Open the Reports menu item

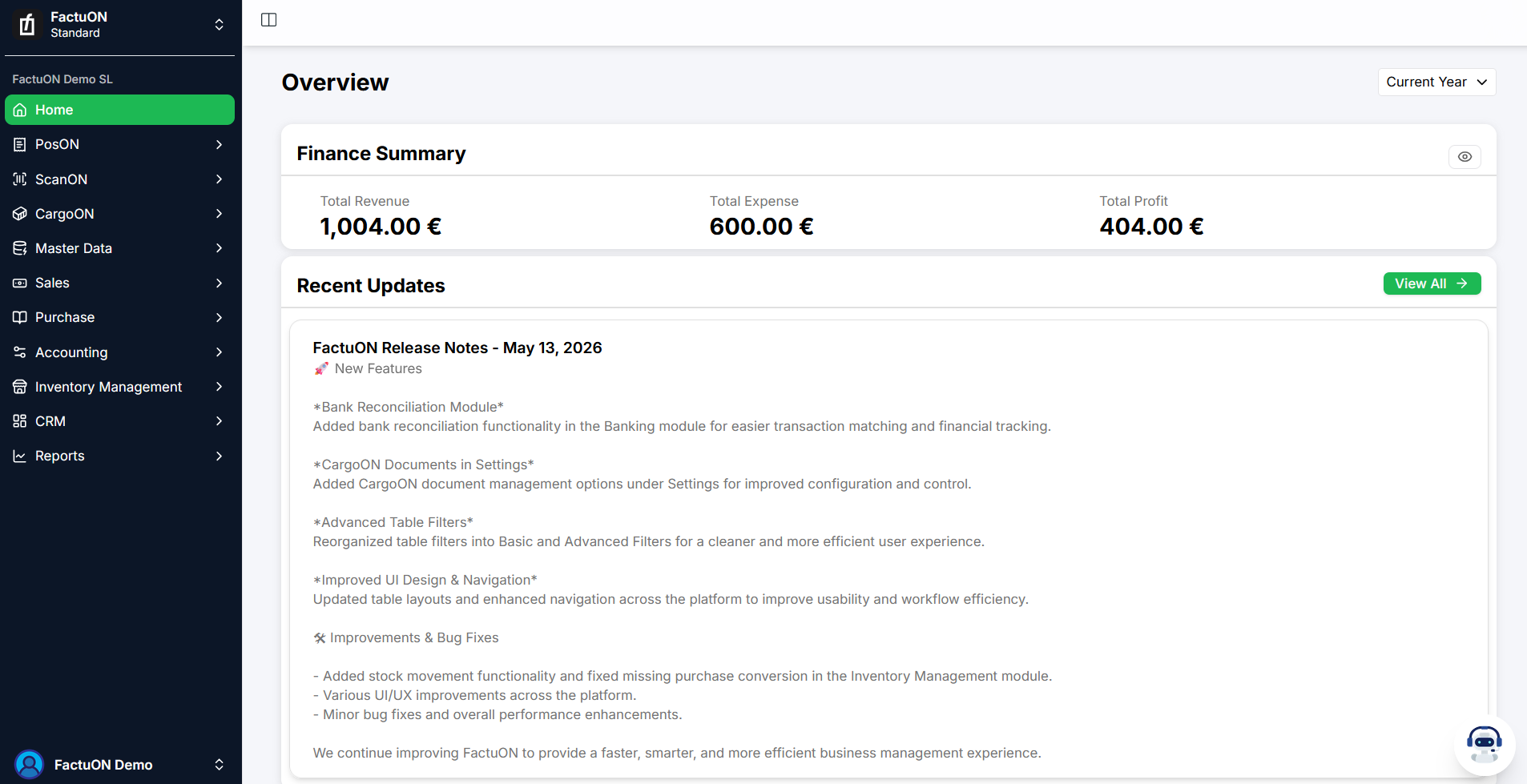(x=119, y=456)
